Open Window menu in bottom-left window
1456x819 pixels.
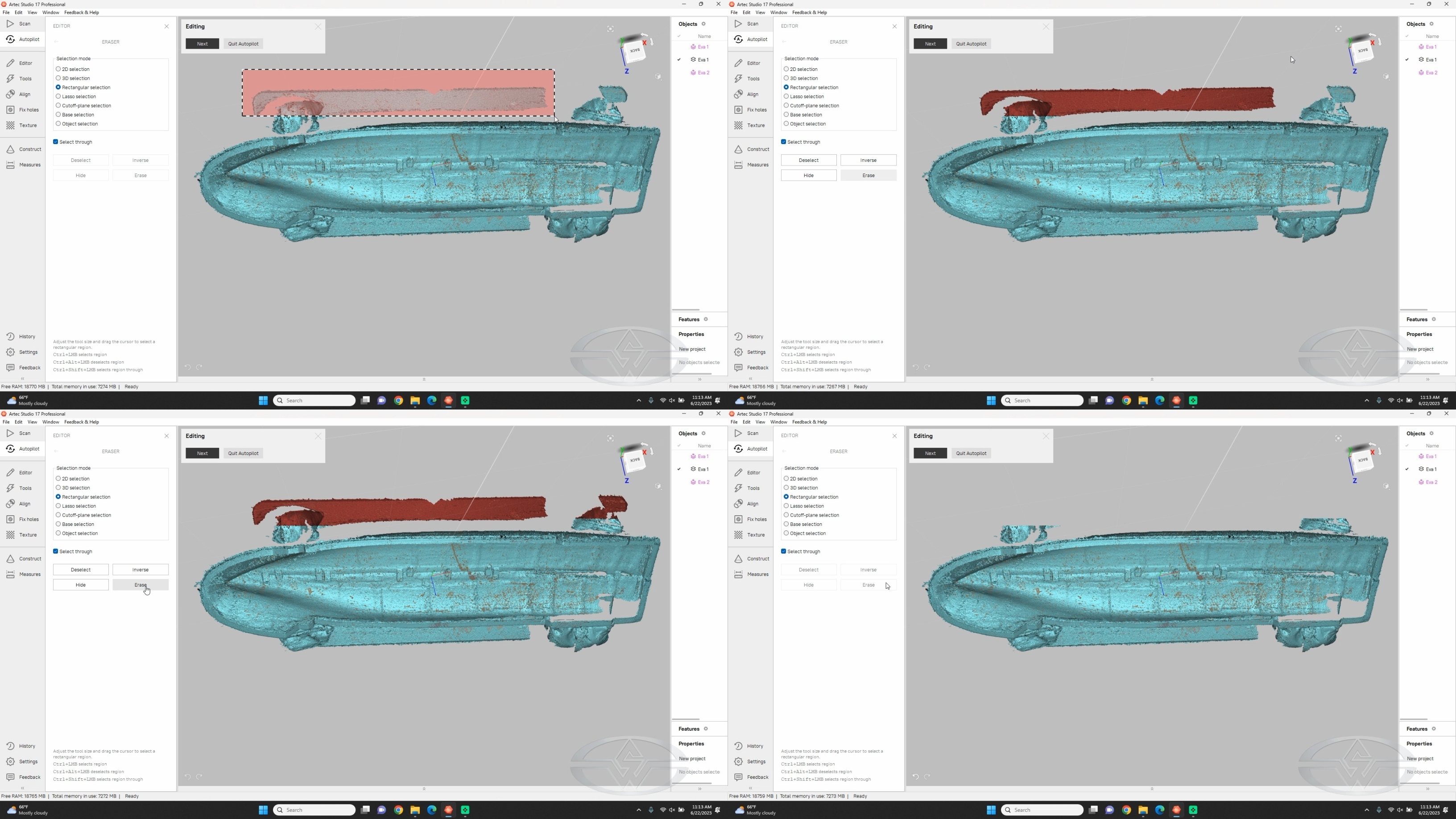point(50,422)
